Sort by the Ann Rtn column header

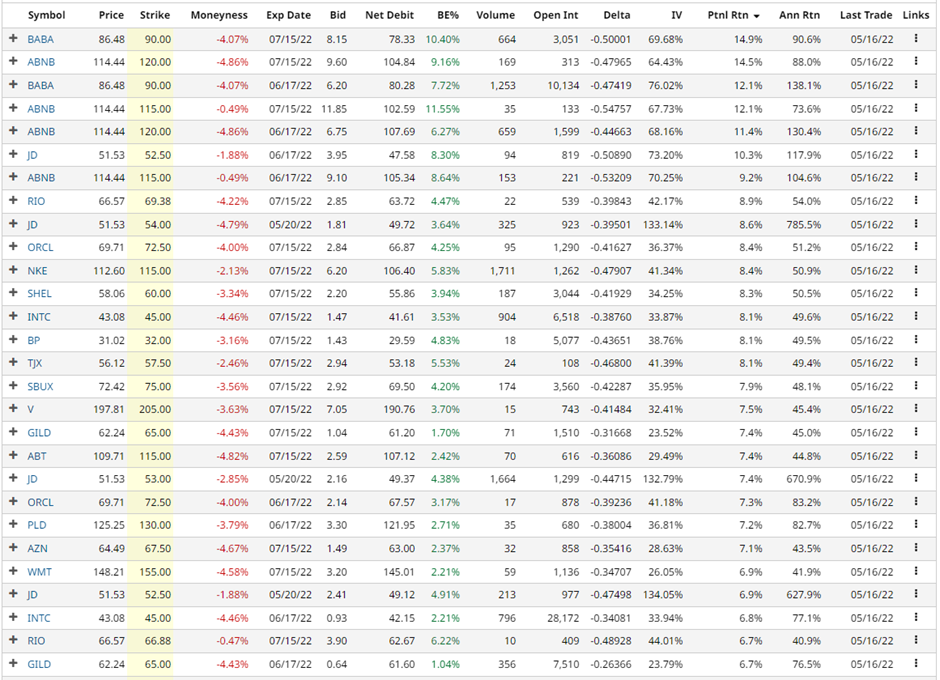799,15
